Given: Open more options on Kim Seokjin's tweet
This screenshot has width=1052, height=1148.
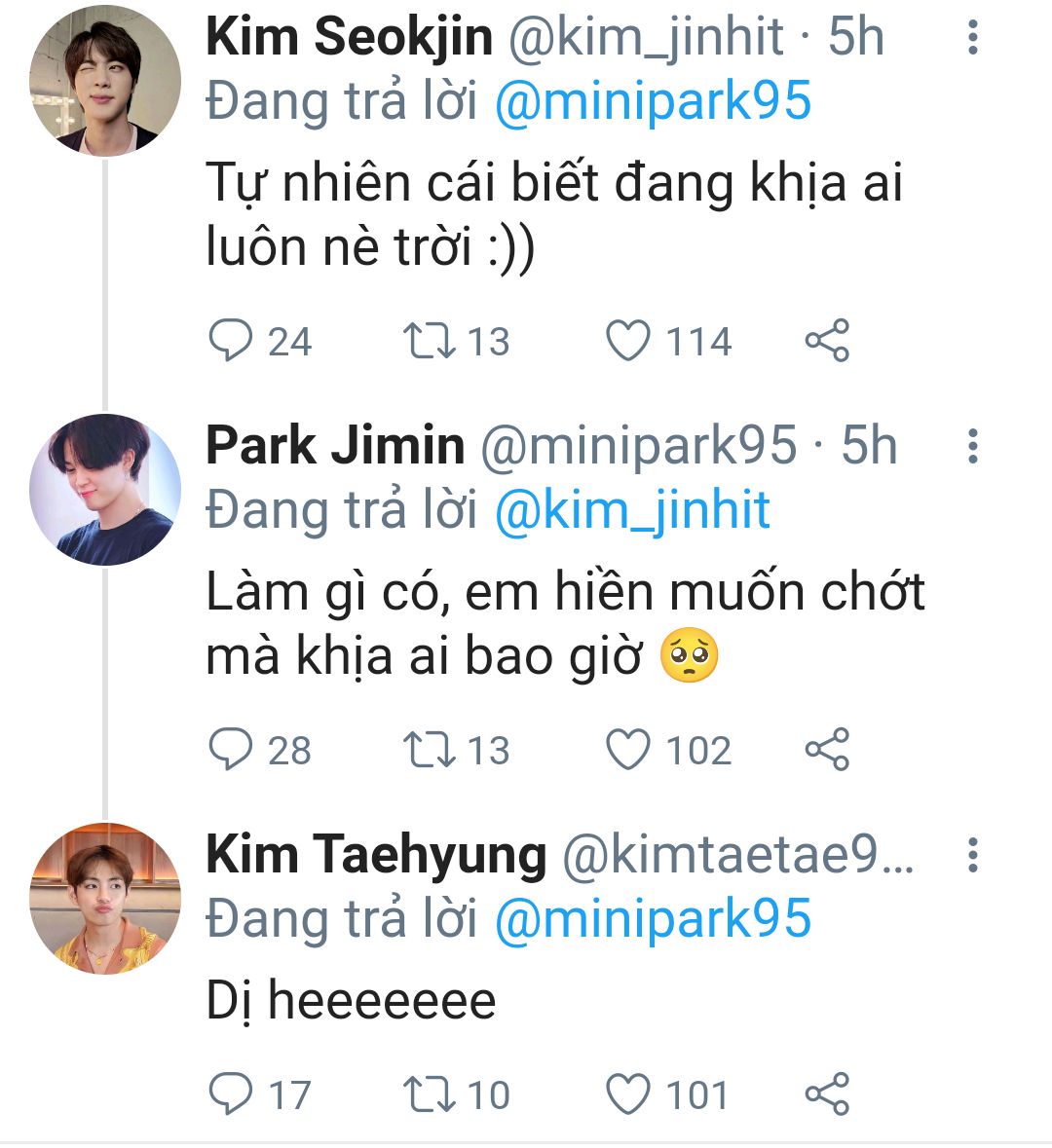Looking at the screenshot, I should [972, 38].
